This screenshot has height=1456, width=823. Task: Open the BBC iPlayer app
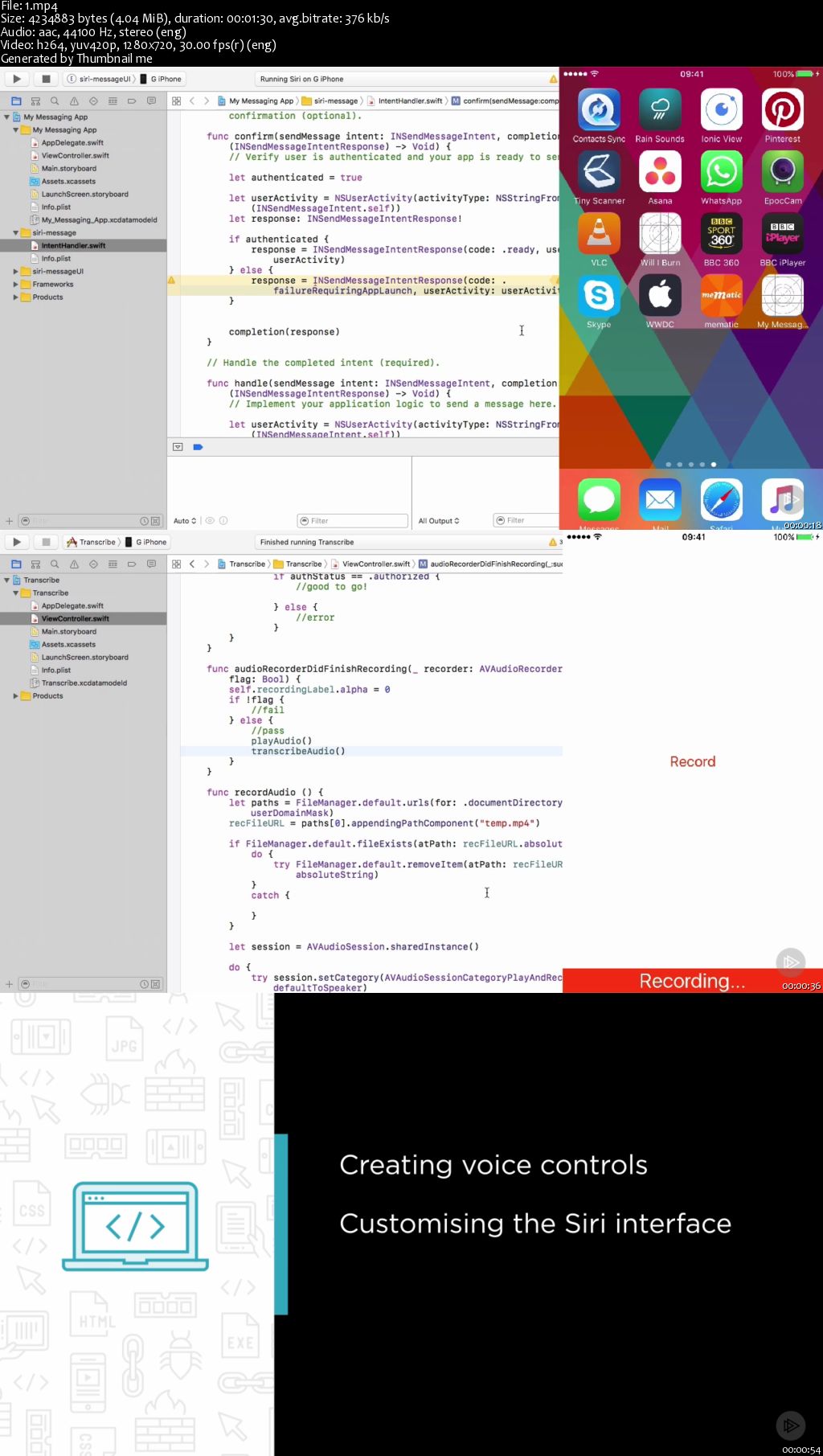pos(783,233)
